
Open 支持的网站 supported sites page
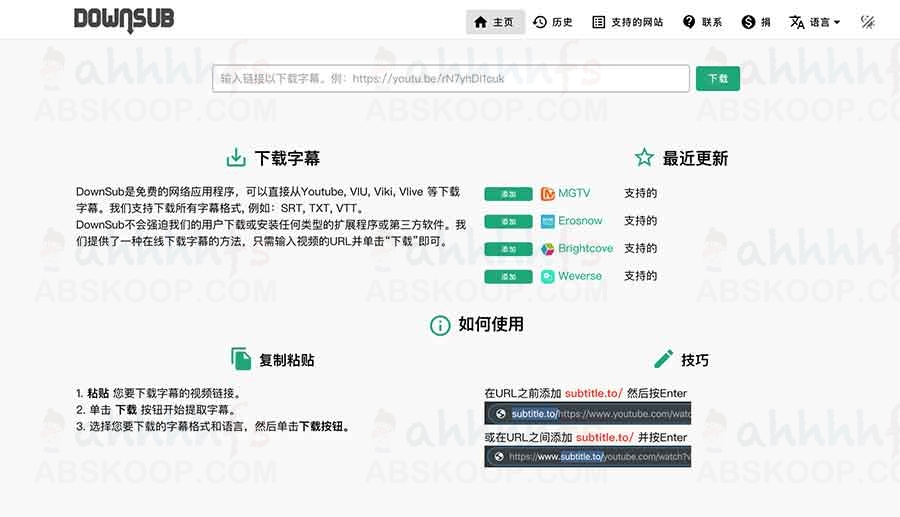pyautogui.click(x=627, y=22)
